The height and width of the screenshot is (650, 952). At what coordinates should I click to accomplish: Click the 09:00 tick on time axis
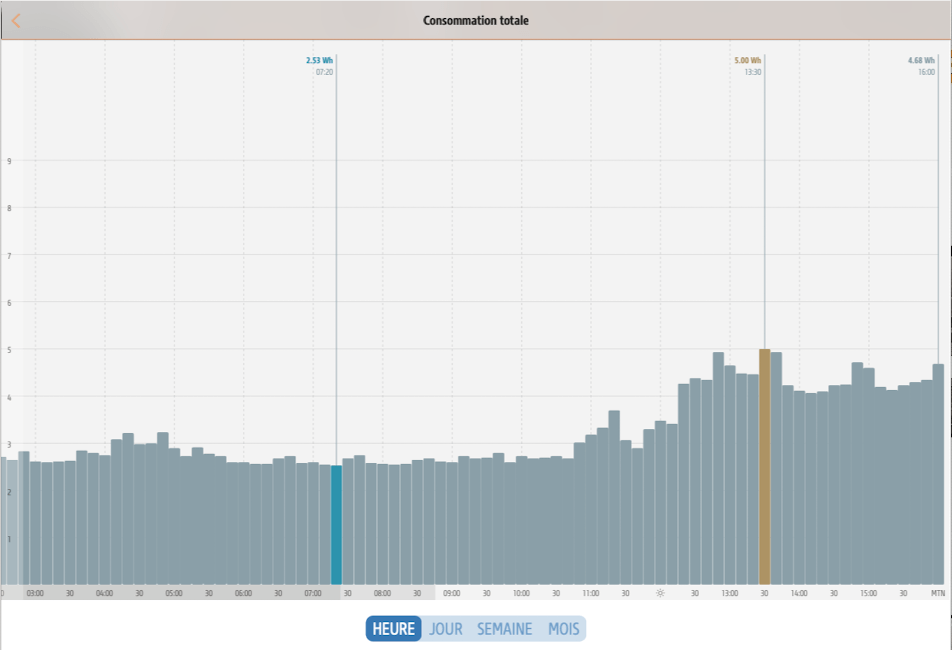(452, 593)
